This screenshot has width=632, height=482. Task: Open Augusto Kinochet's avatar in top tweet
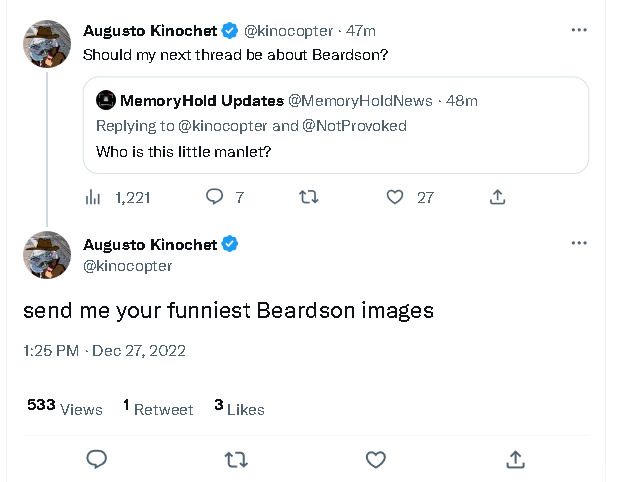point(47,44)
